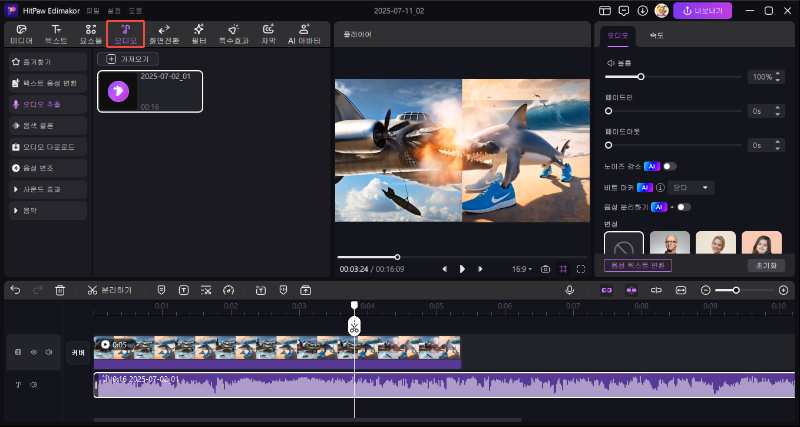
Task: Toggle the AI noise reduction switch
Action: 670,166
